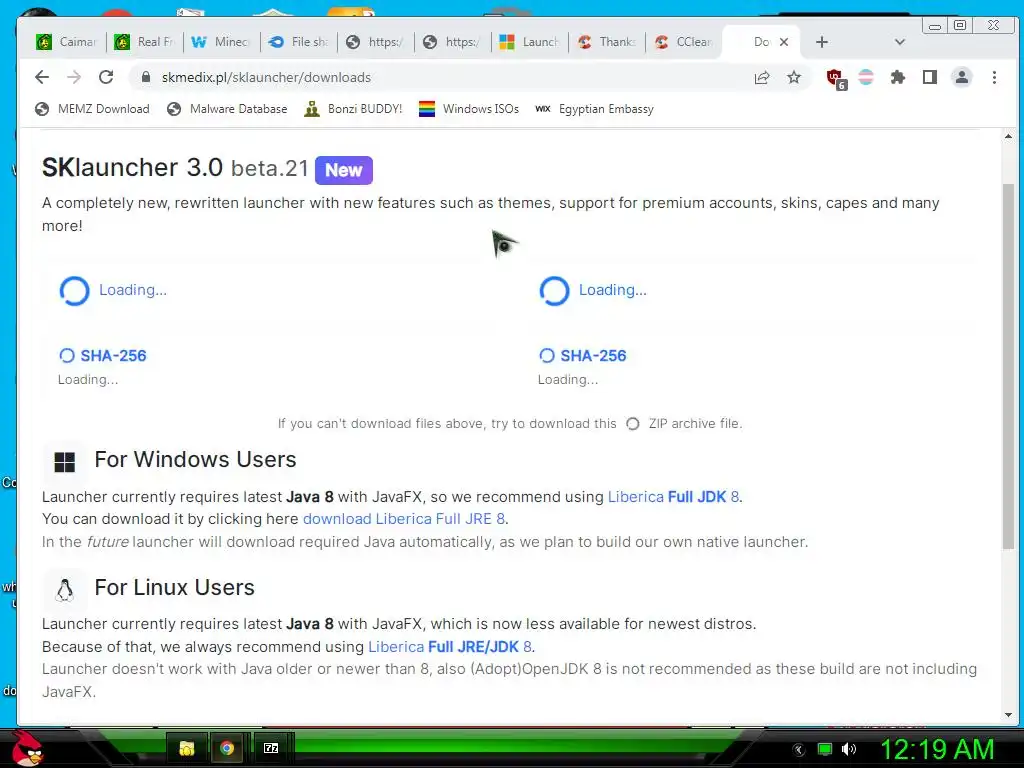Image resolution: width=1024 pixels, height=768 pixels.
Task: Click the scrollbar up arrow
Action: (x=1008, y=136)
